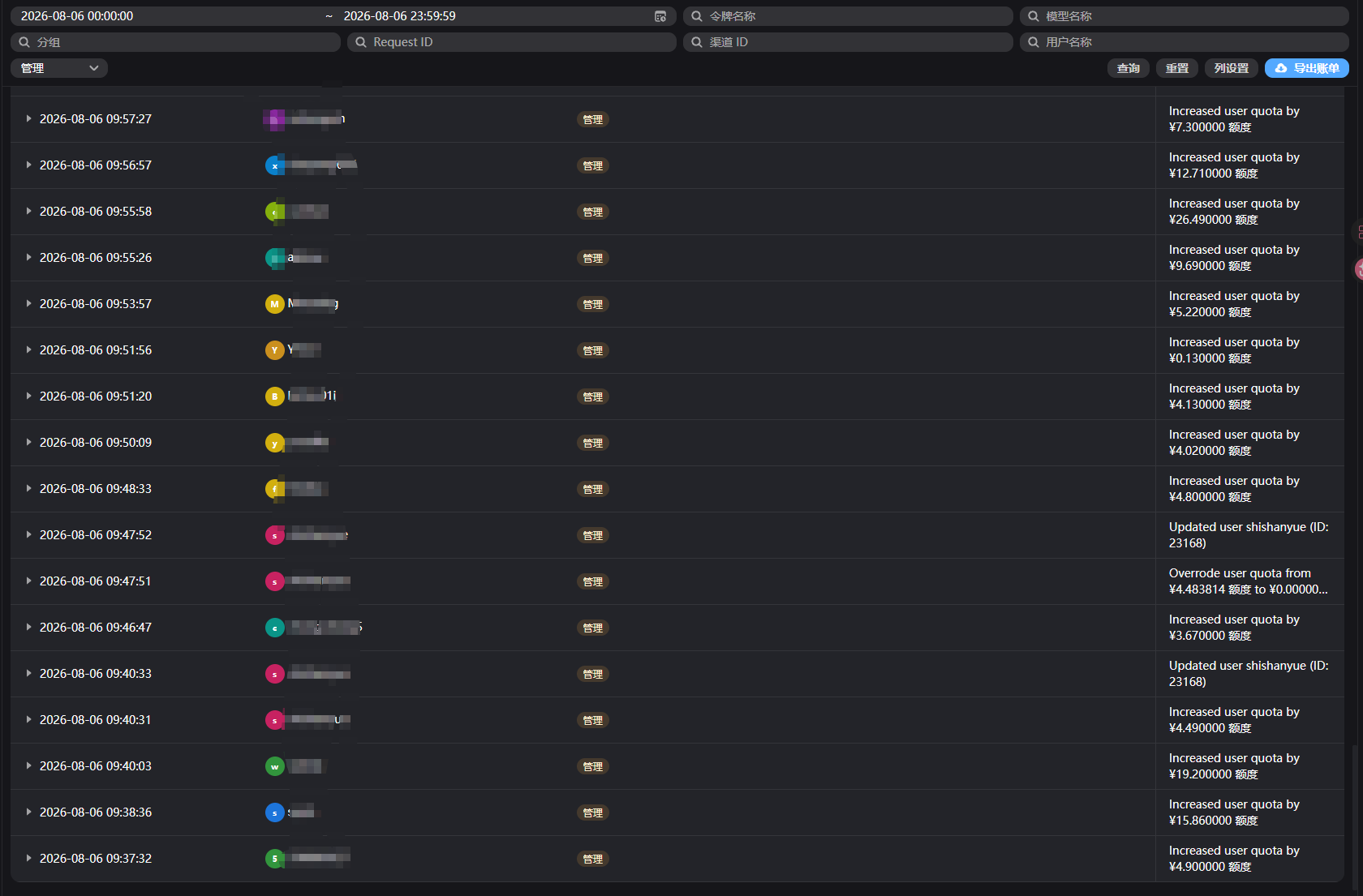
Task: Expand the 09:46:47 log row
Action: click(x=28, y=627)
